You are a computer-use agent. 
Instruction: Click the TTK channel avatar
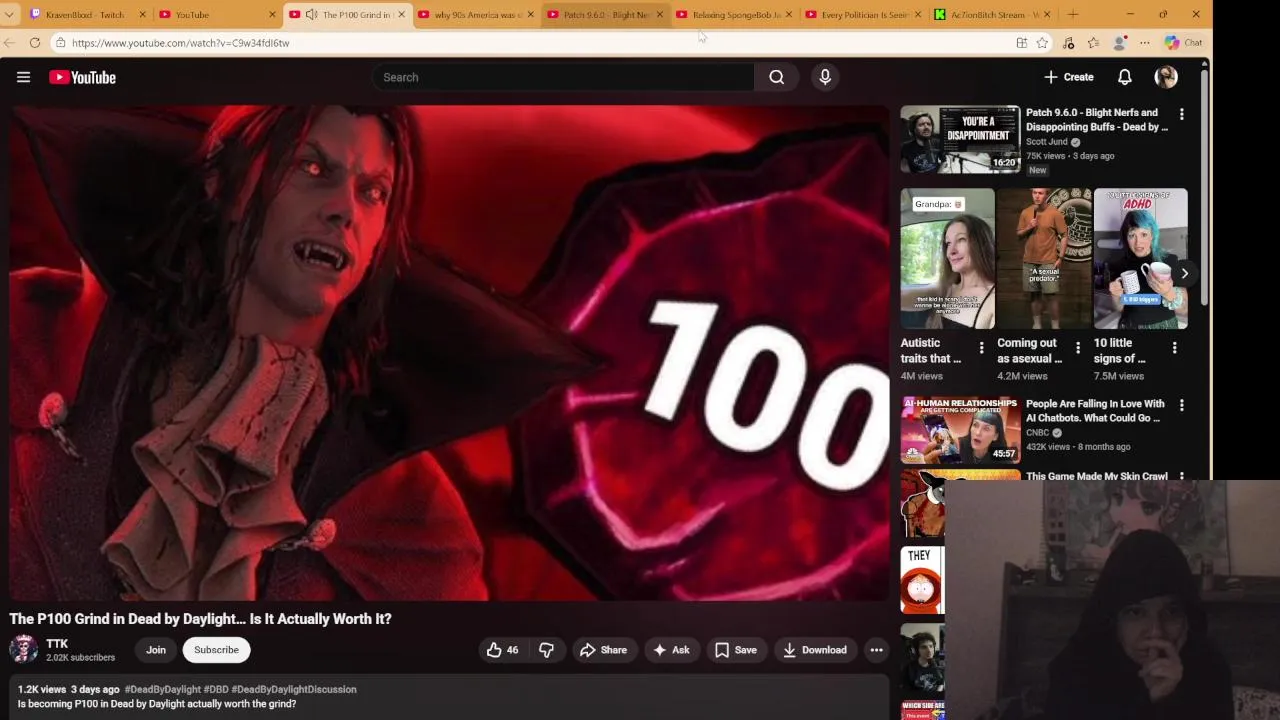(23, 650)
